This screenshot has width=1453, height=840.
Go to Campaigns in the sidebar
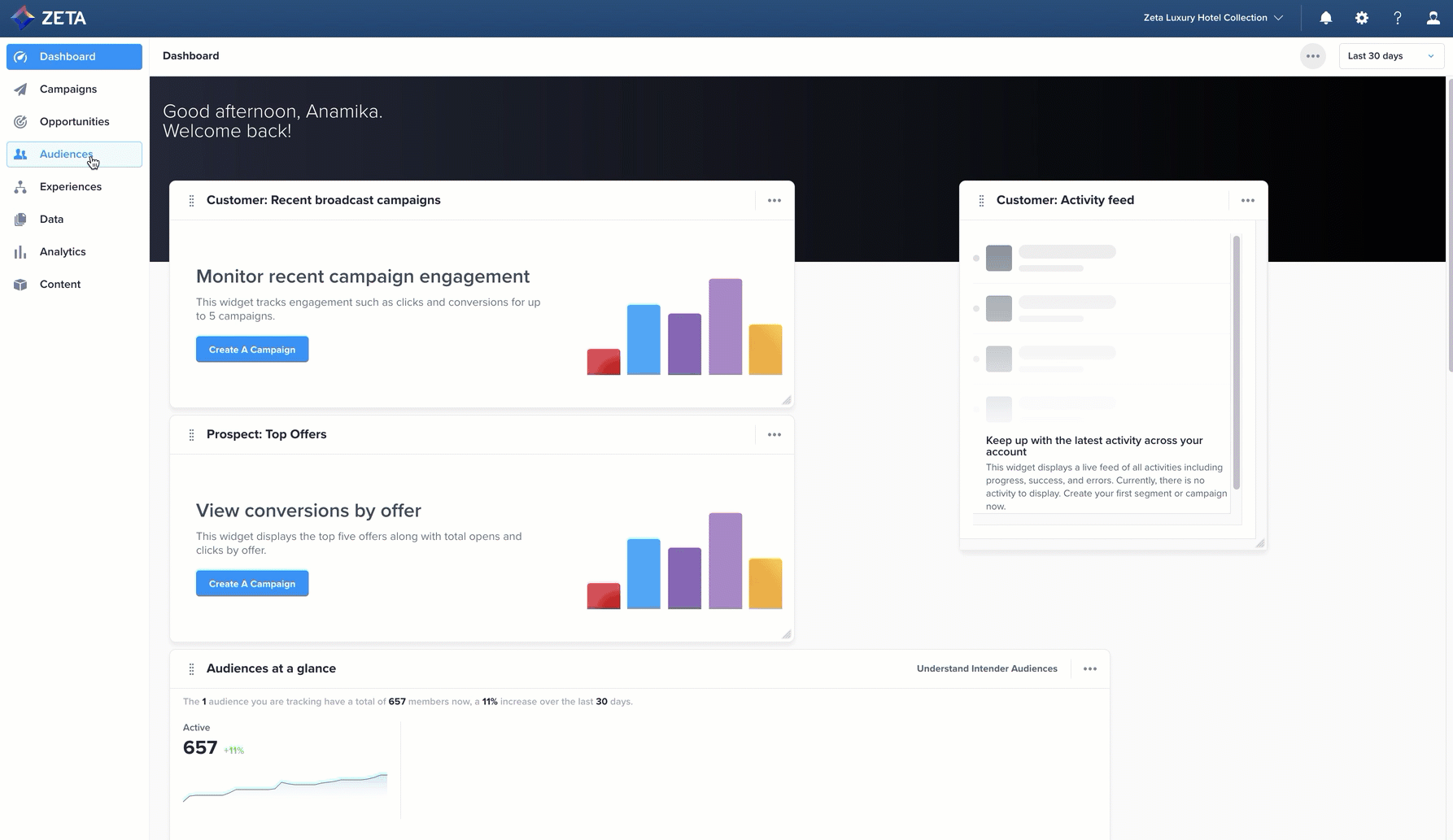68,89
